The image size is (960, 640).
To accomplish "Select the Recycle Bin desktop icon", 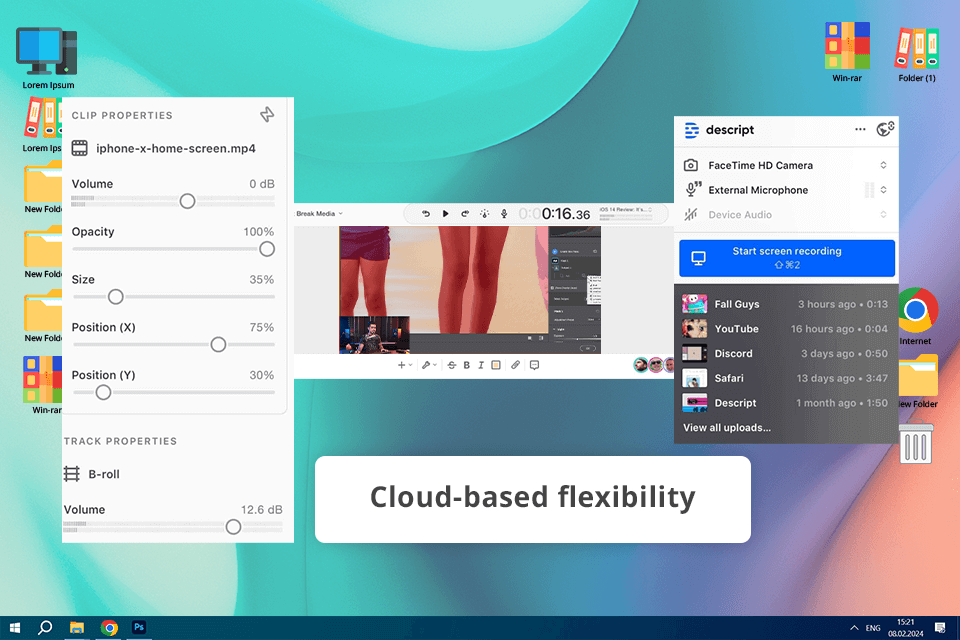I will pos(916,443).
